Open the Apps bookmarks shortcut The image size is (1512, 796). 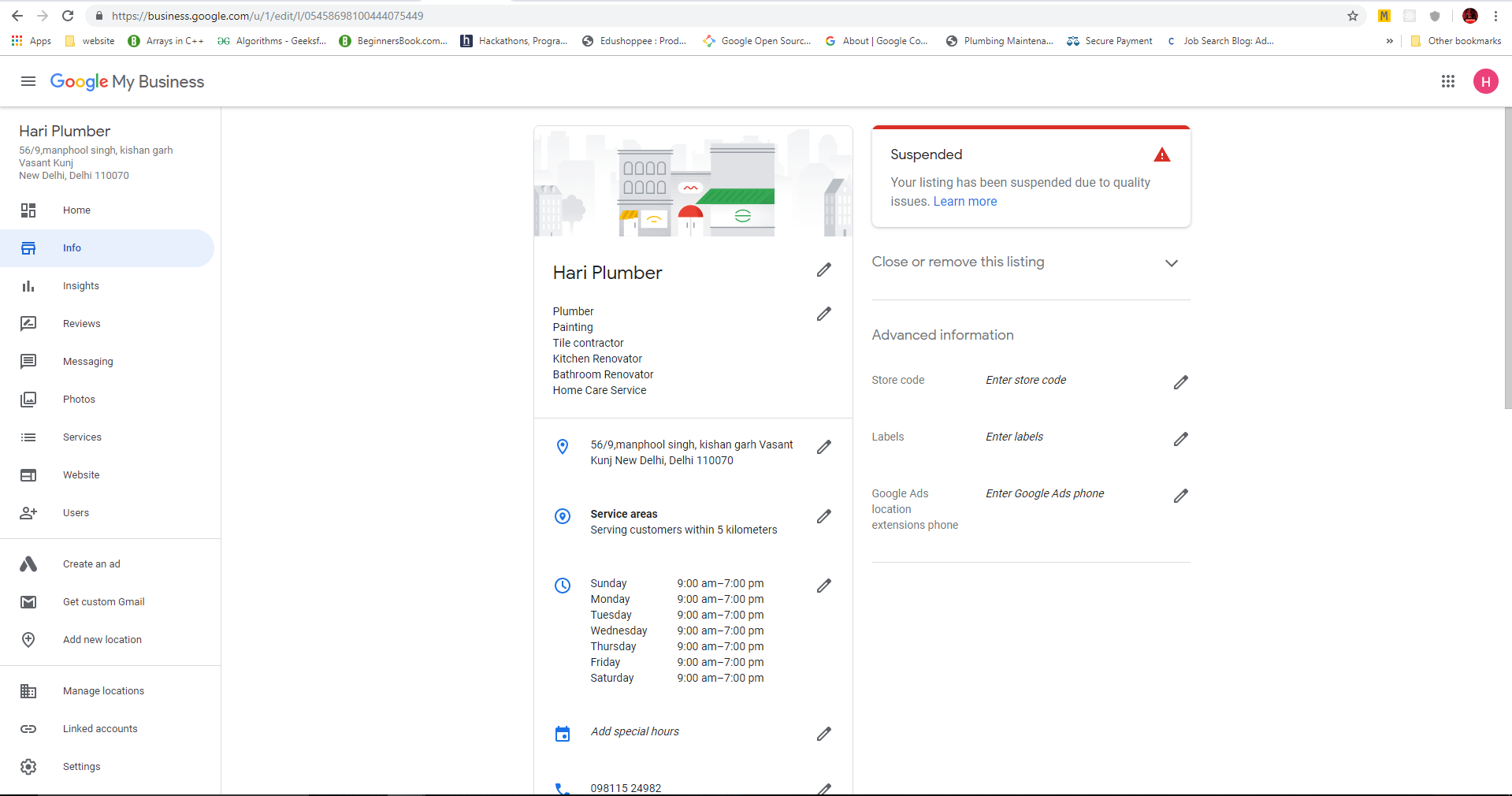pyautogui.click(x=32, y=41)
